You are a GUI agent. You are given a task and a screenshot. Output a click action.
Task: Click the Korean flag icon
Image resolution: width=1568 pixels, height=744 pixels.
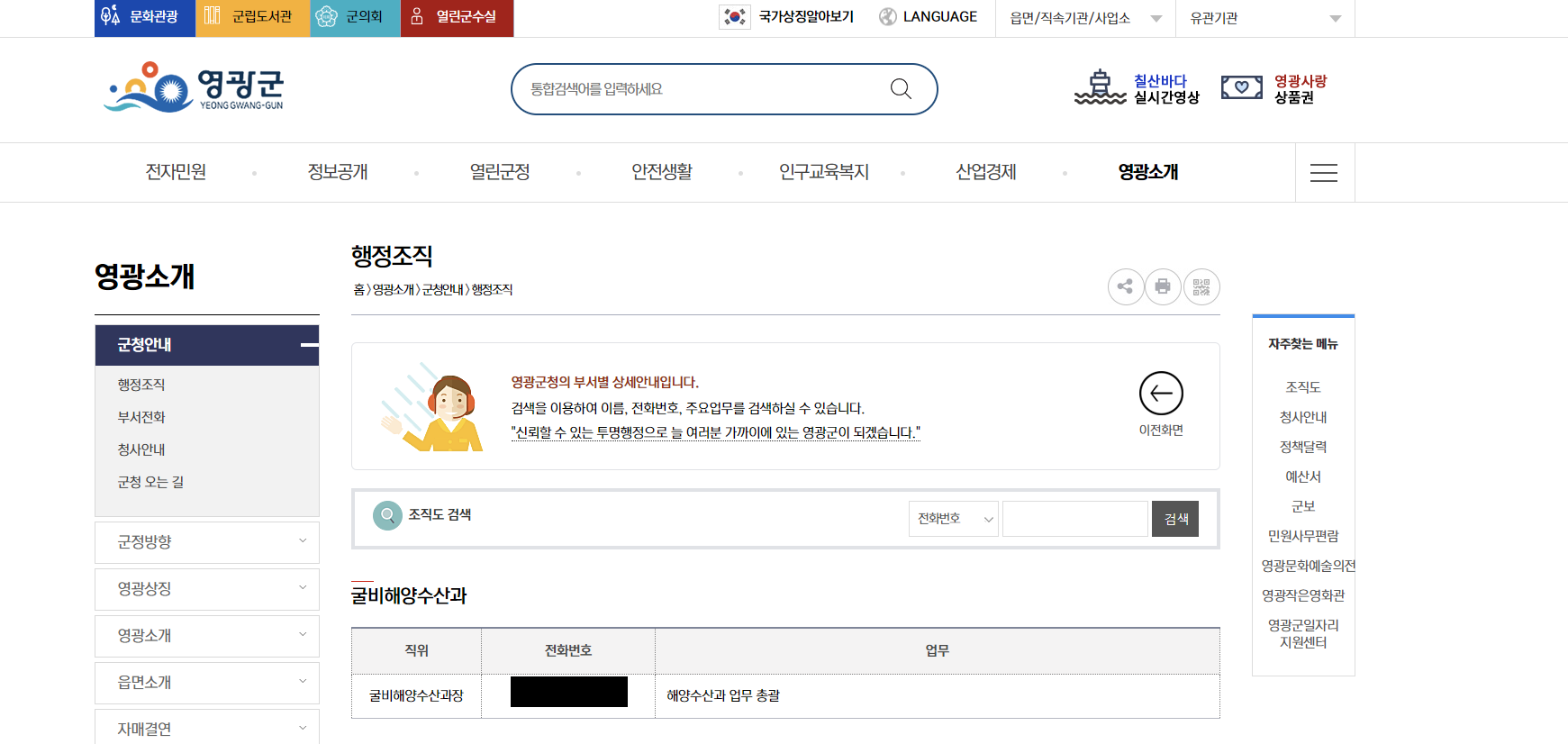[x=735, y=17]
